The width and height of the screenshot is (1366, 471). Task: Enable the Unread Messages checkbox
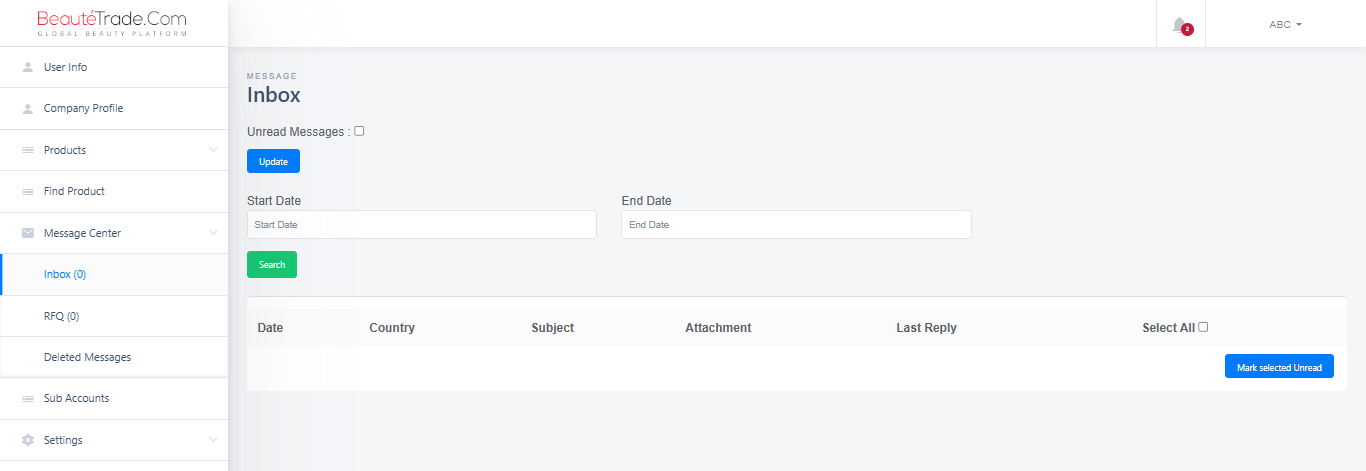(359, 131)
